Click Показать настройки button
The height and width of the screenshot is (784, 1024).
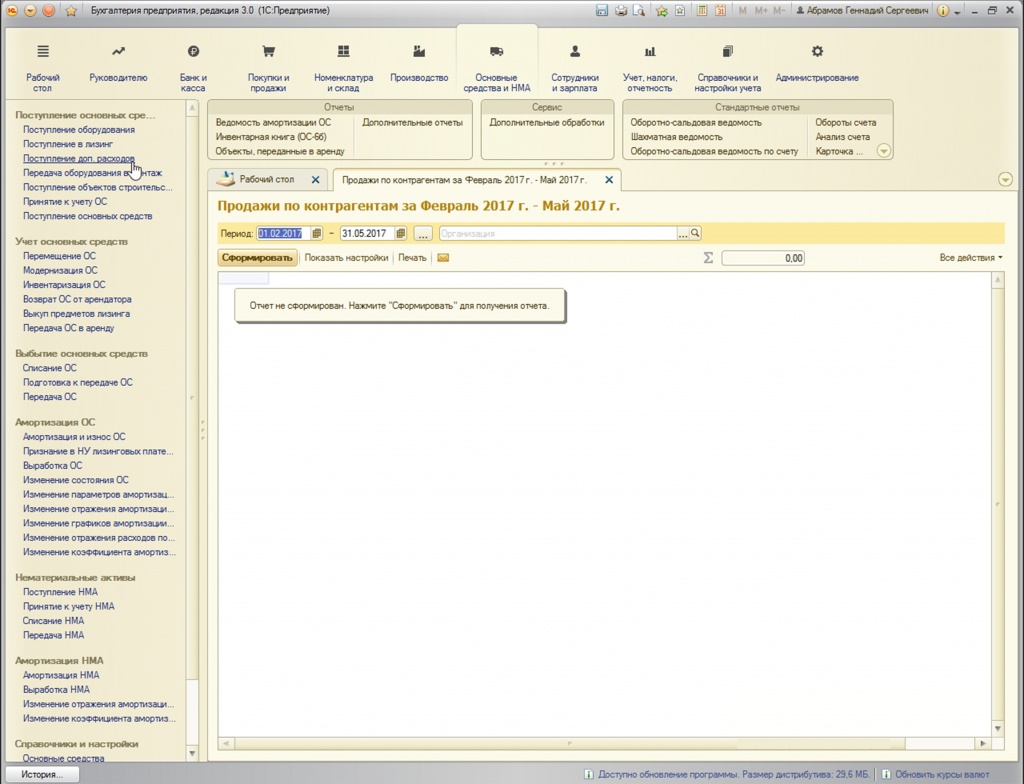346,257
